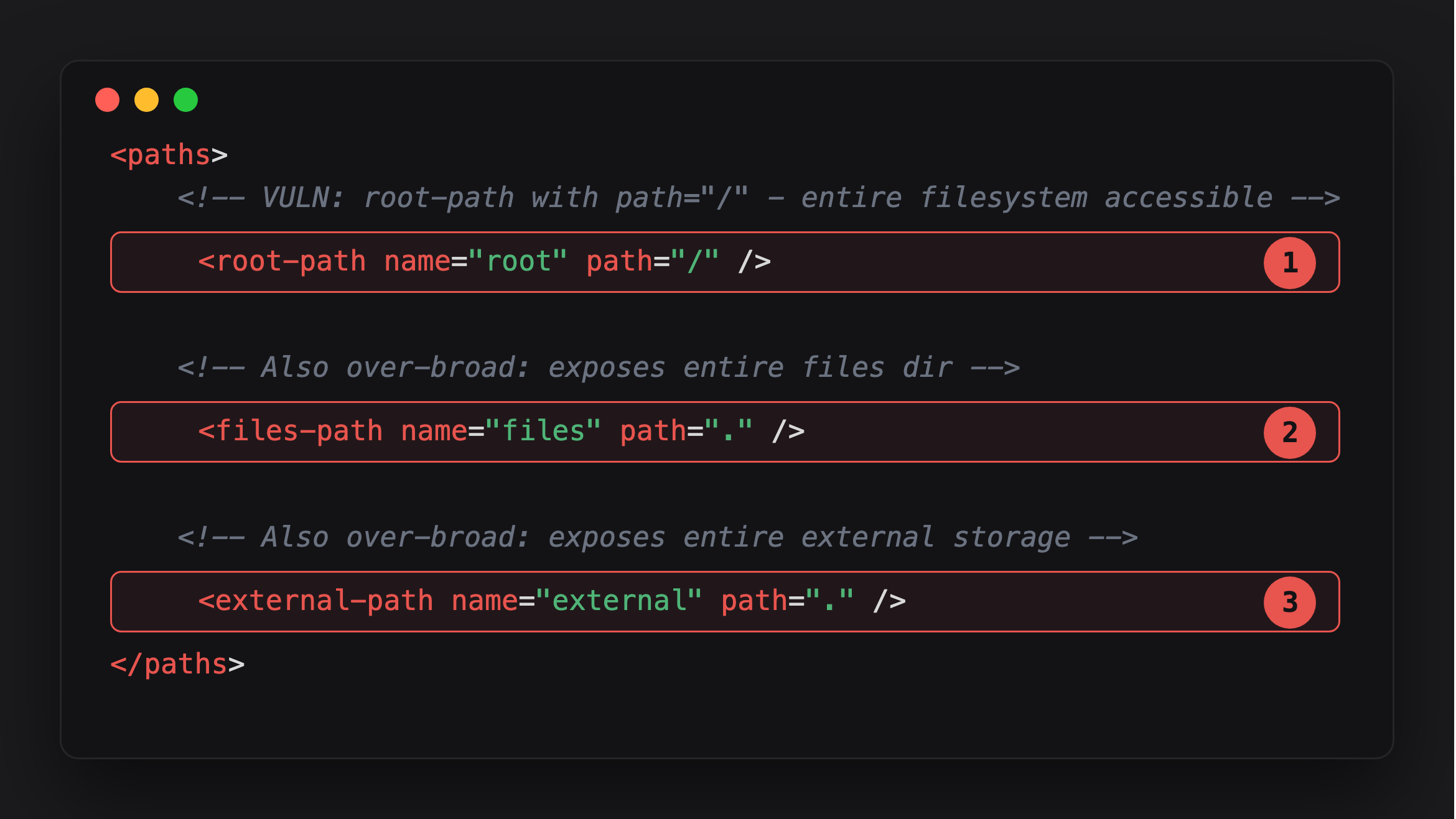Click the red close window dot
Screen dimensions: 1456x819
(107, 100)
